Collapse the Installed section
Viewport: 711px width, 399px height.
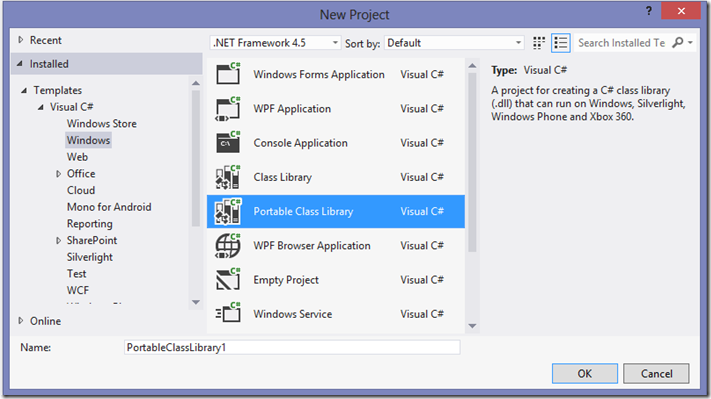coord(19,64)
